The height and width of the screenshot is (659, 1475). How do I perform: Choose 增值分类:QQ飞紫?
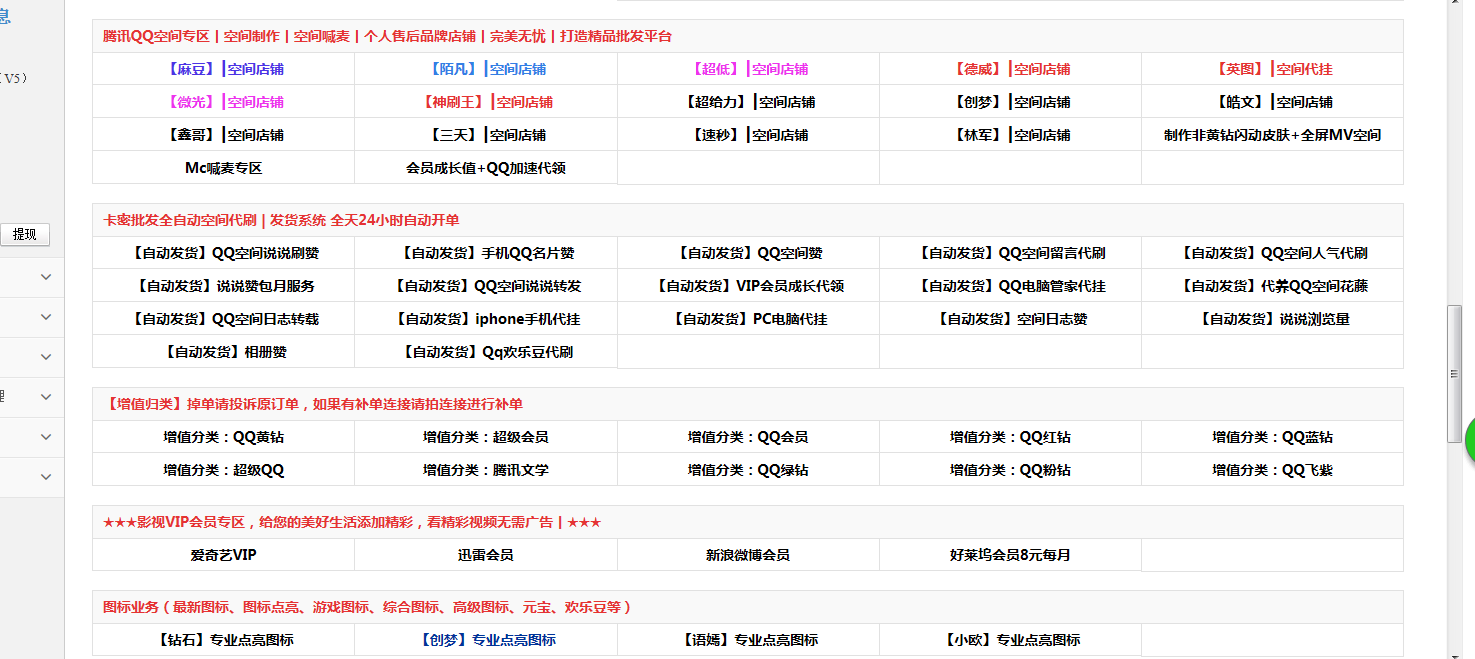click(x=1272, y=470)
